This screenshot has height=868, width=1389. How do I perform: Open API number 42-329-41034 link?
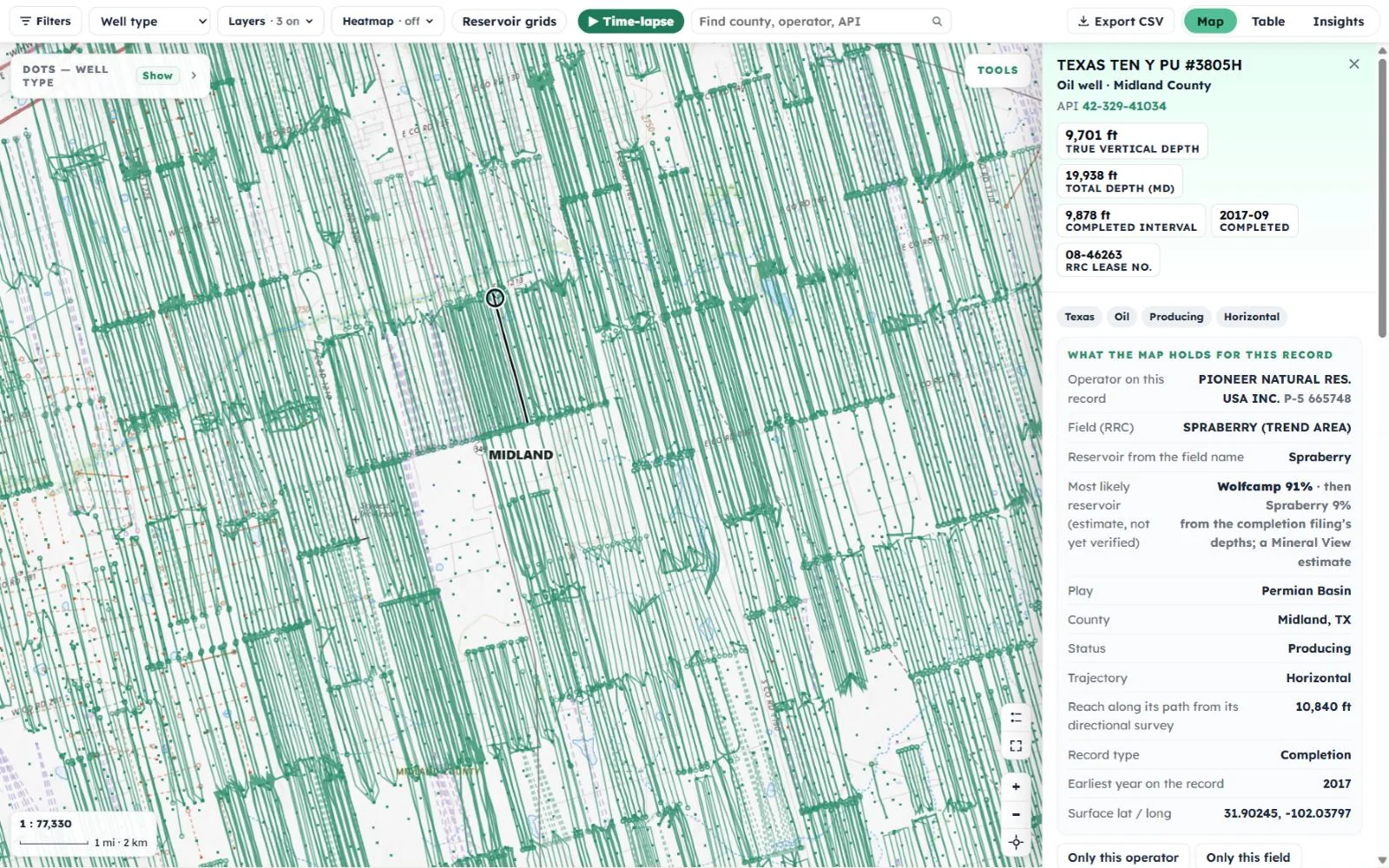coord(1123,106)
